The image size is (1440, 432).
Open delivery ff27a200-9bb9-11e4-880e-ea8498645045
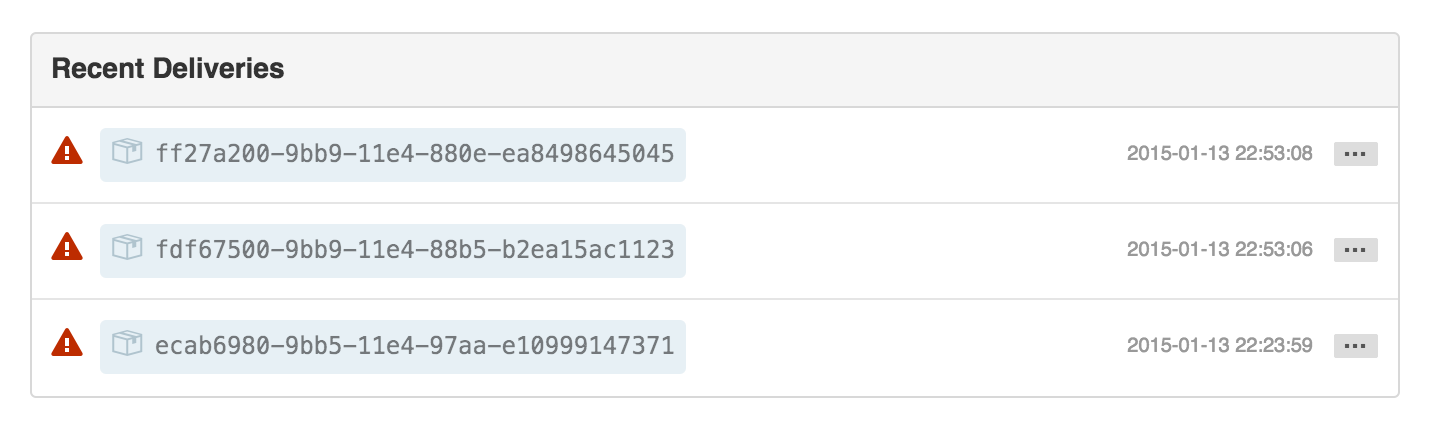click(414, 154)
